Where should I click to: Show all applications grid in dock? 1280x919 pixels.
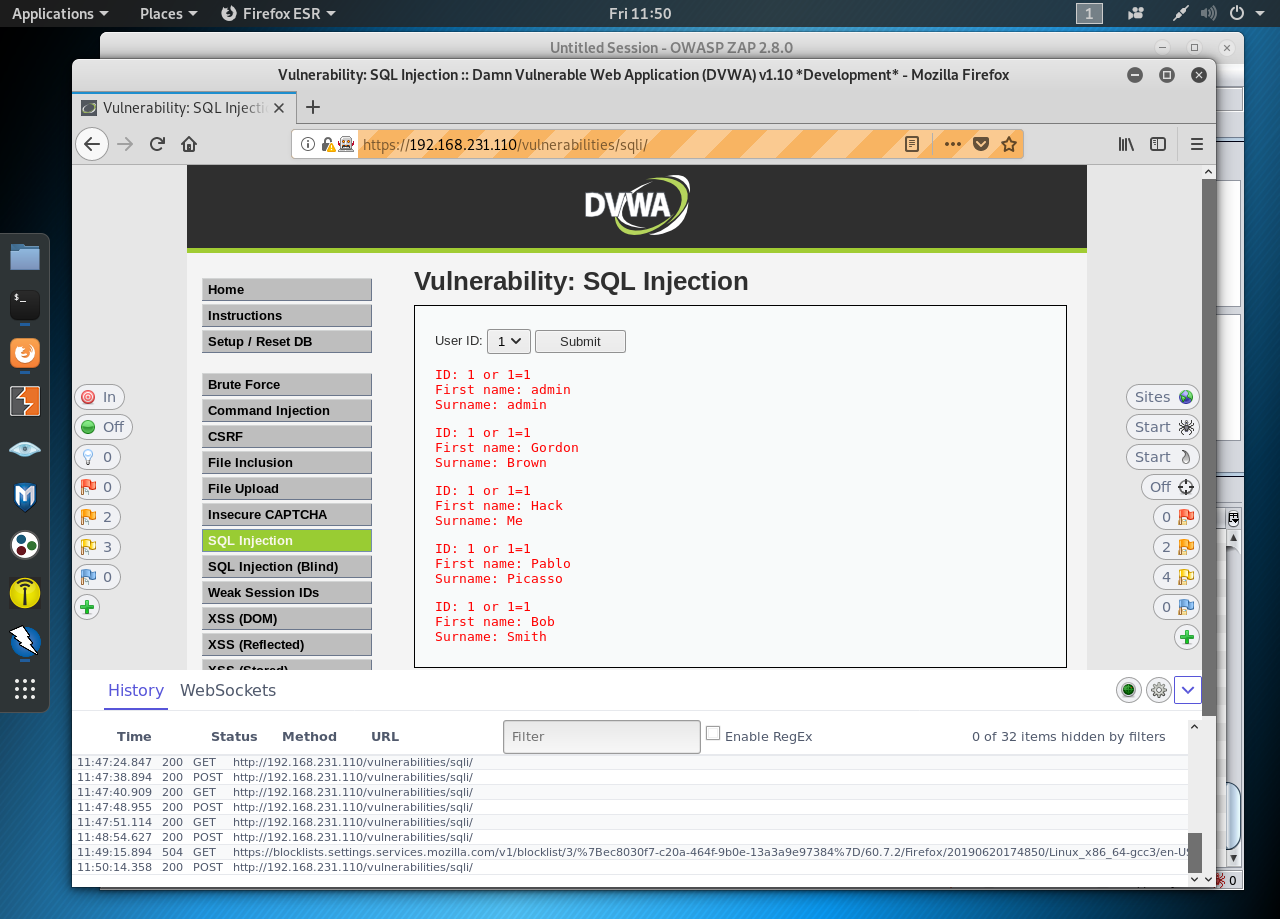(x=25, y=689)
